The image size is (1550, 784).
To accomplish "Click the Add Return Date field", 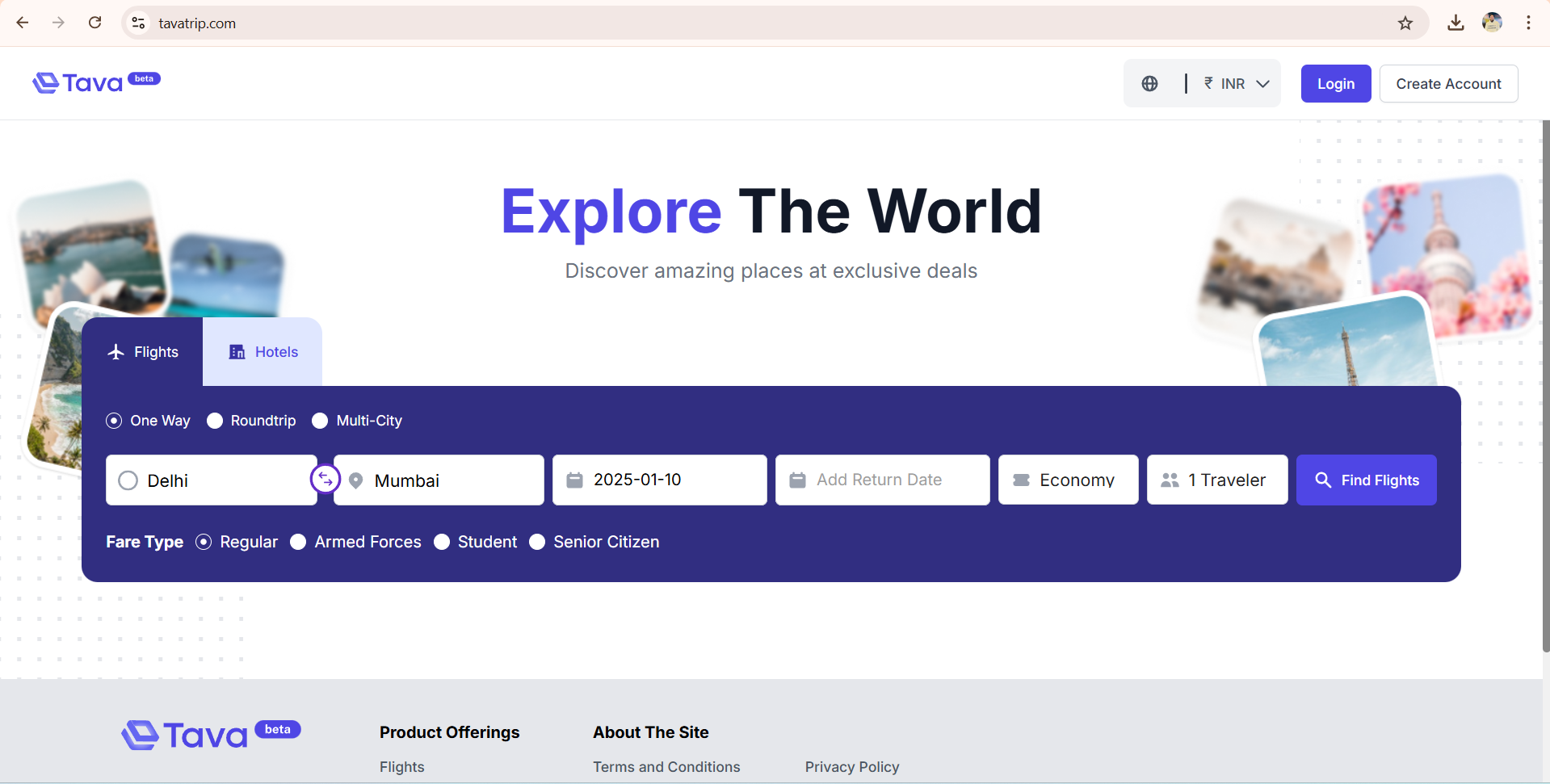I will click(x=882, y=480).
